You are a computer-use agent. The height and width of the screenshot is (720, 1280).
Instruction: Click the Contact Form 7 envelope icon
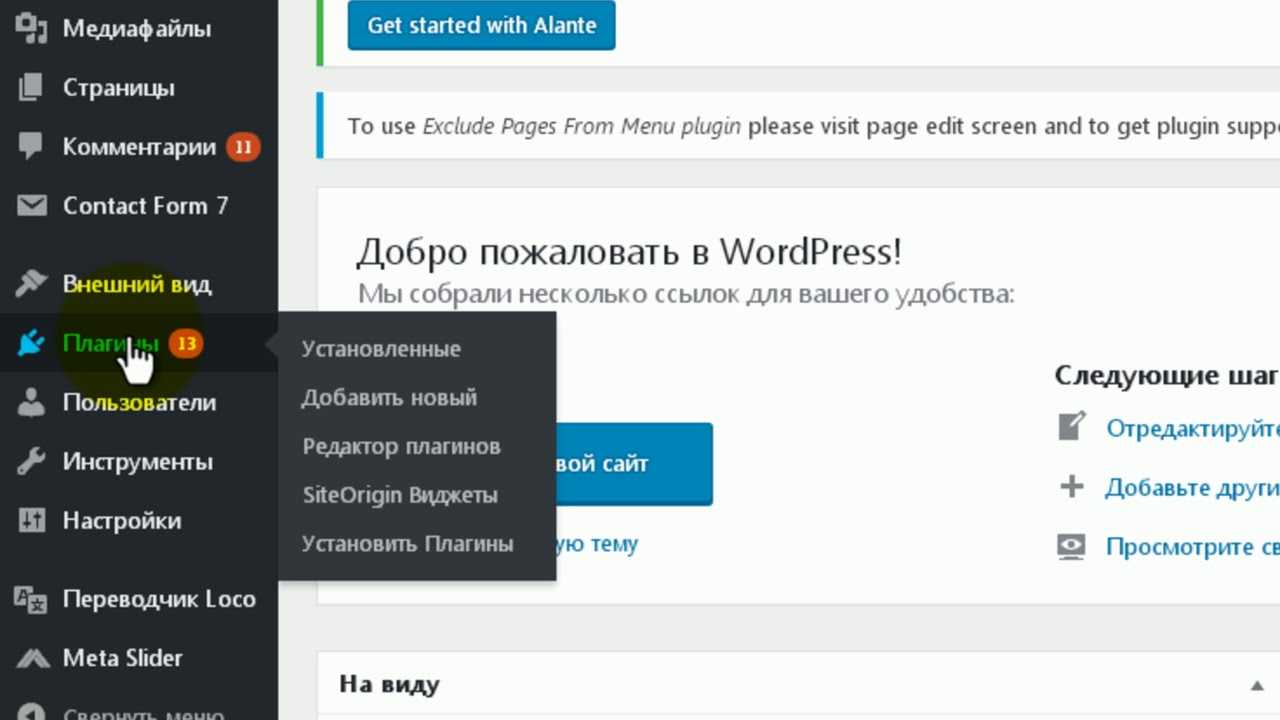31,206
